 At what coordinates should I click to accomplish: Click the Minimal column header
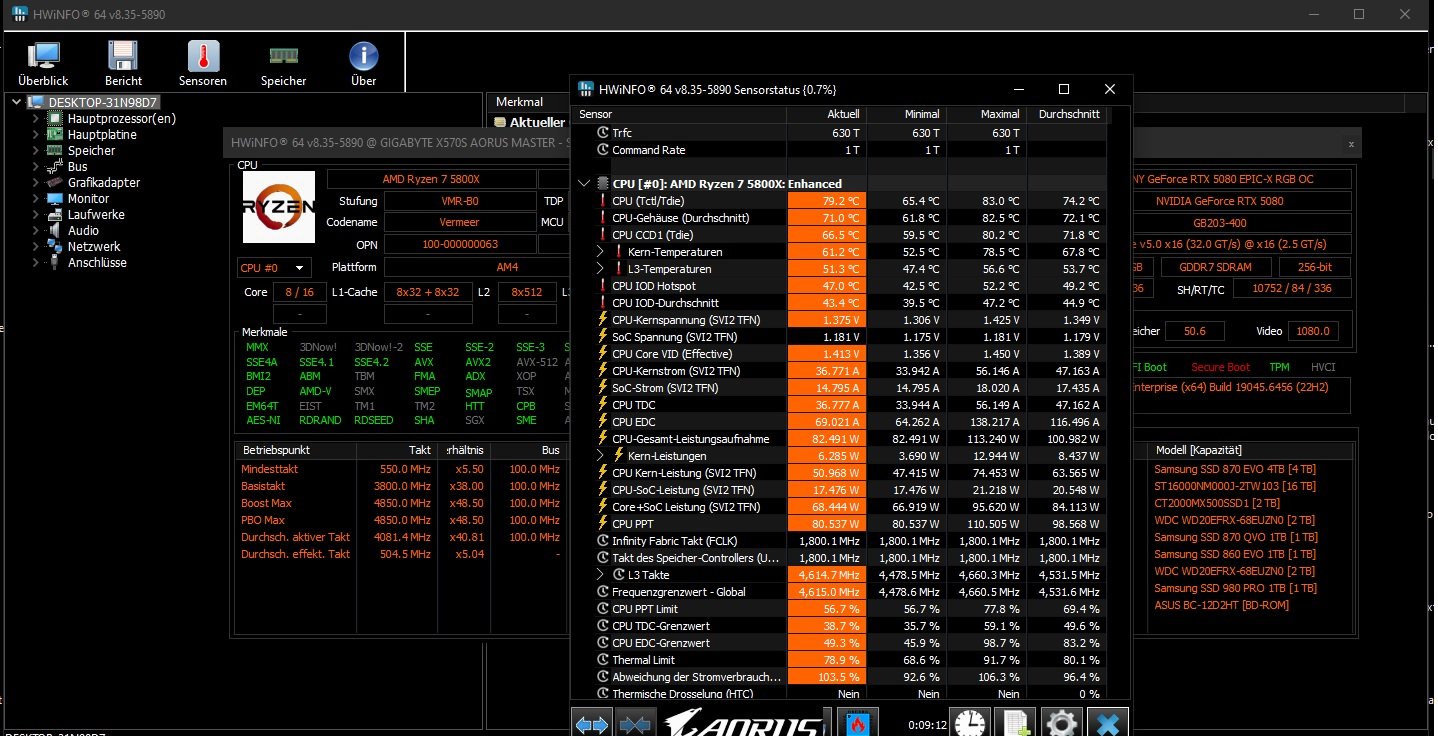point(906,115)
